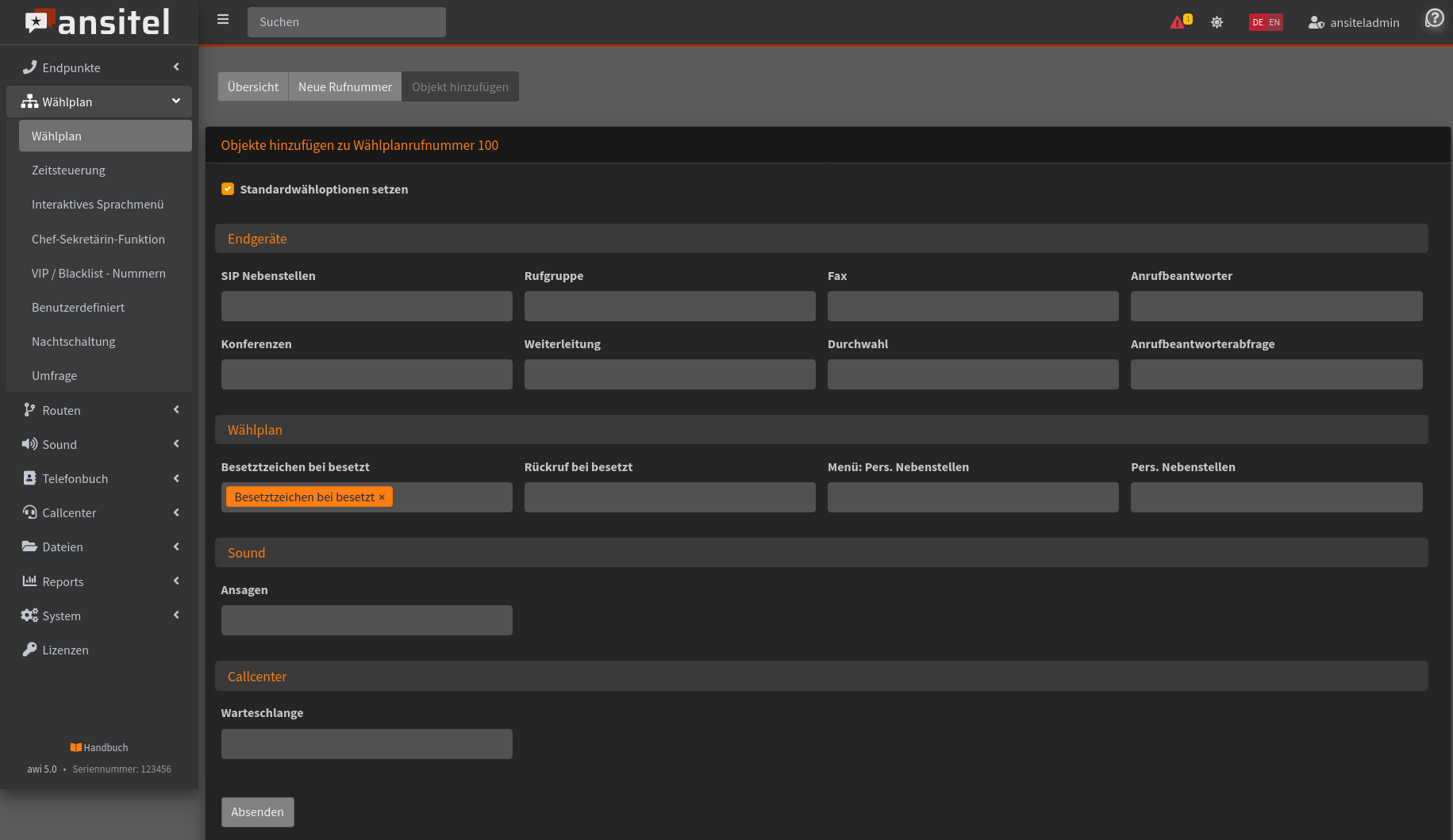Switch language to DE
This screenshot has height=840, width=1453.
(x=1258, y=22)
